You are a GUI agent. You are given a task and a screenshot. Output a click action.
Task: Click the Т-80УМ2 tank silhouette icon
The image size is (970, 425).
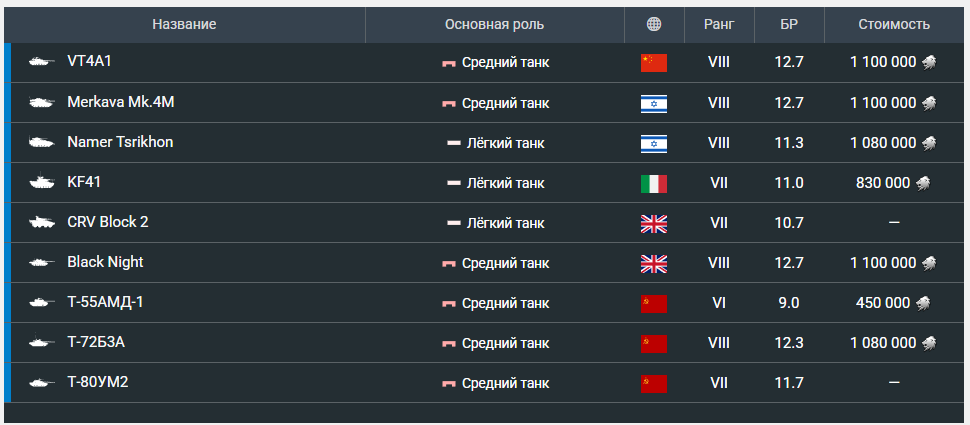point(41,382)
